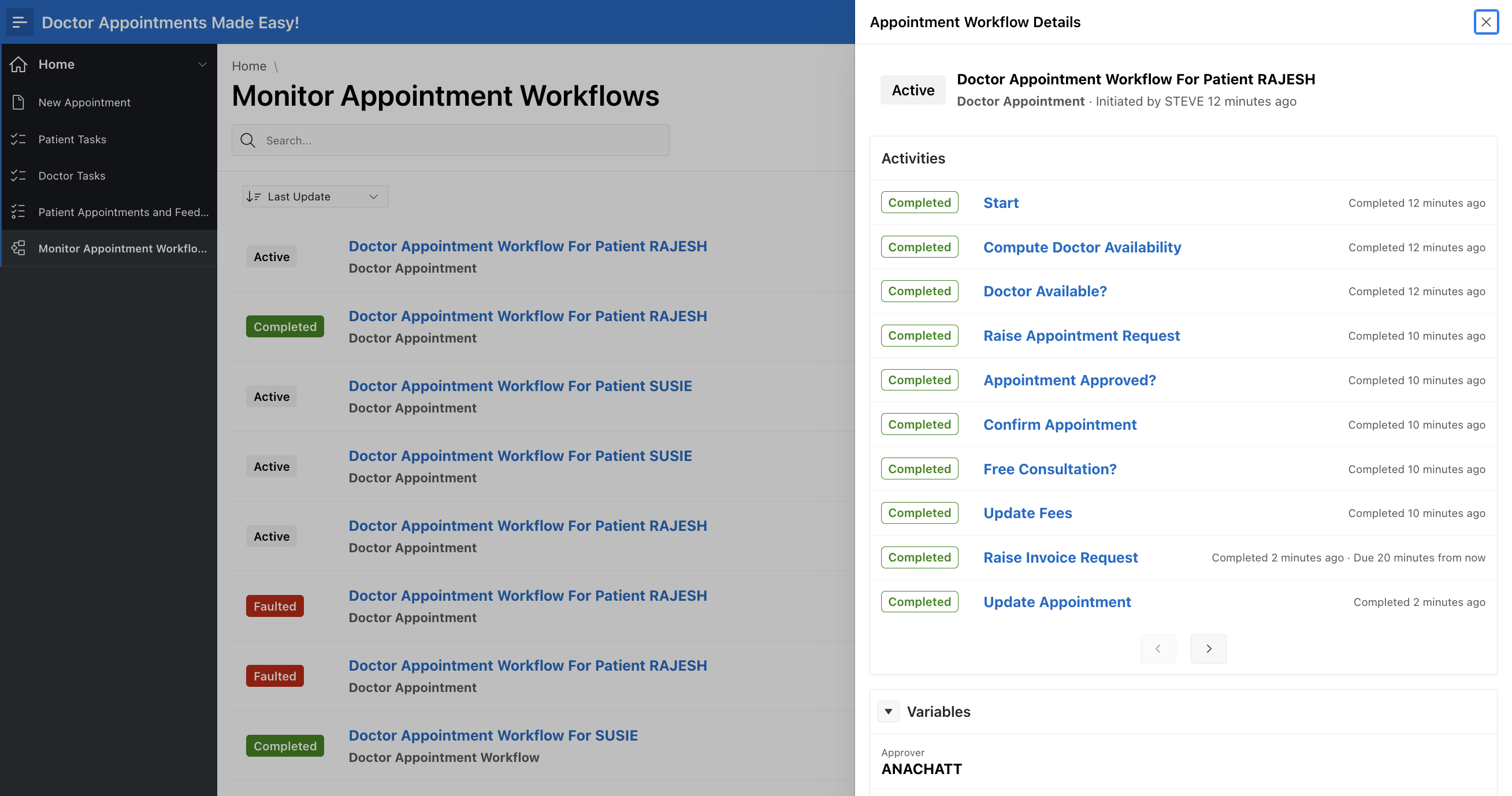Open the Compute Doctor Availability activity
The width and height of the screenshot is (1512, 796).
pyautogui.click(x=1082, y=247)
